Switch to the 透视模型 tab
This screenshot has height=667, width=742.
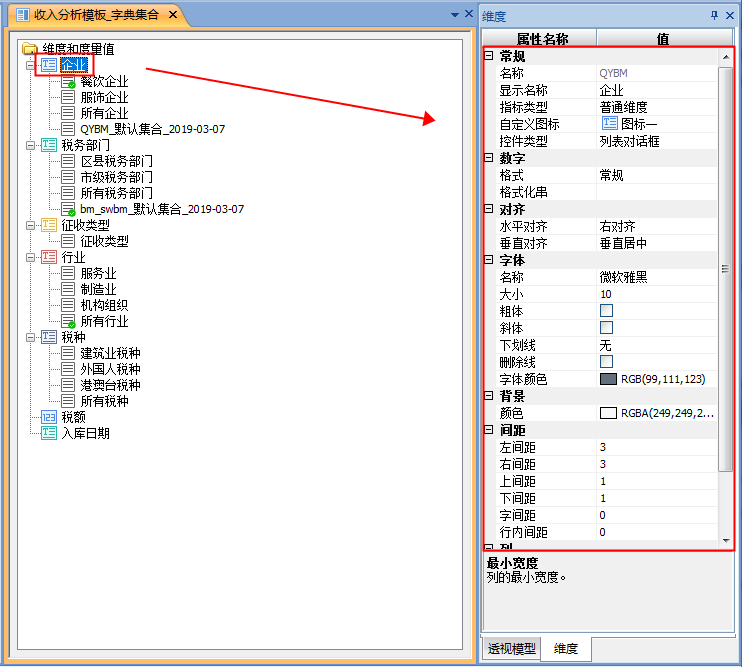pos(512,648)
